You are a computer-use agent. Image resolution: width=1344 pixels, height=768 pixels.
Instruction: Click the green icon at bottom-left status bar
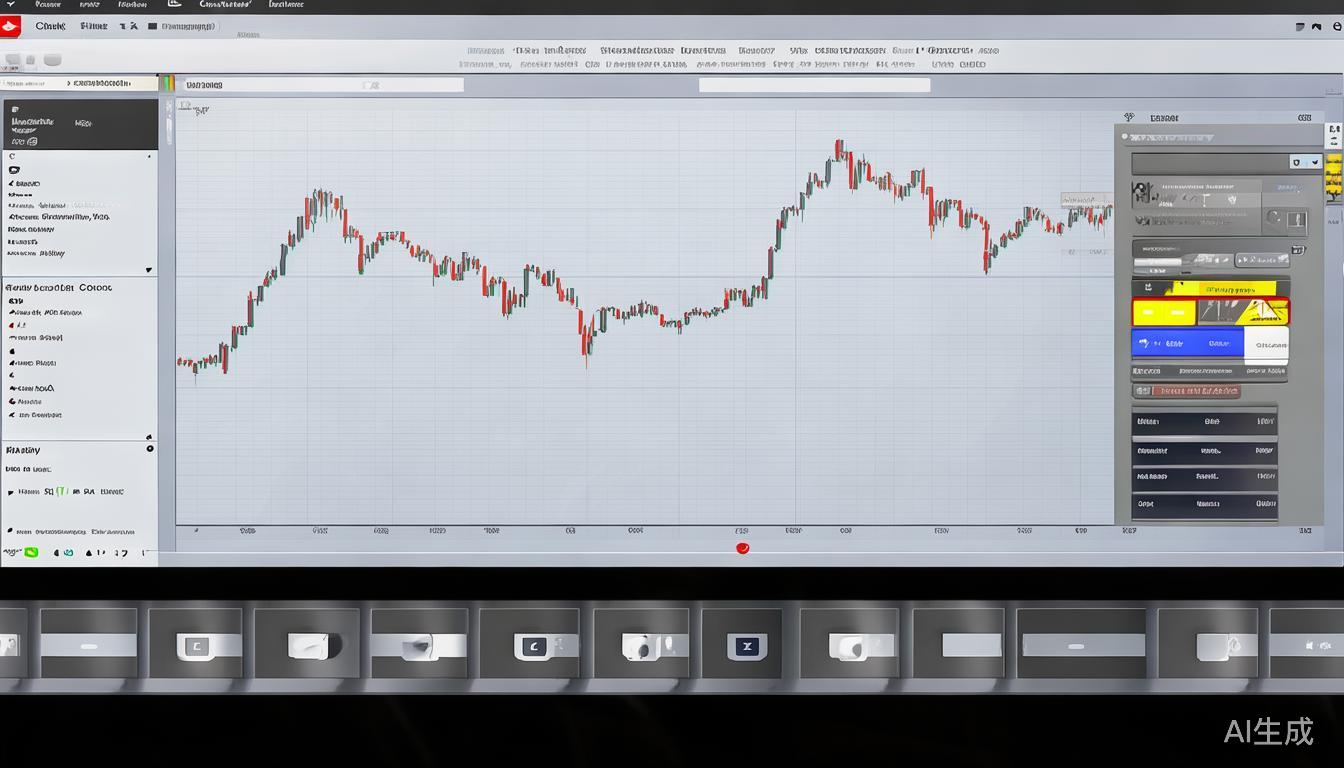(x=31, y=552)
